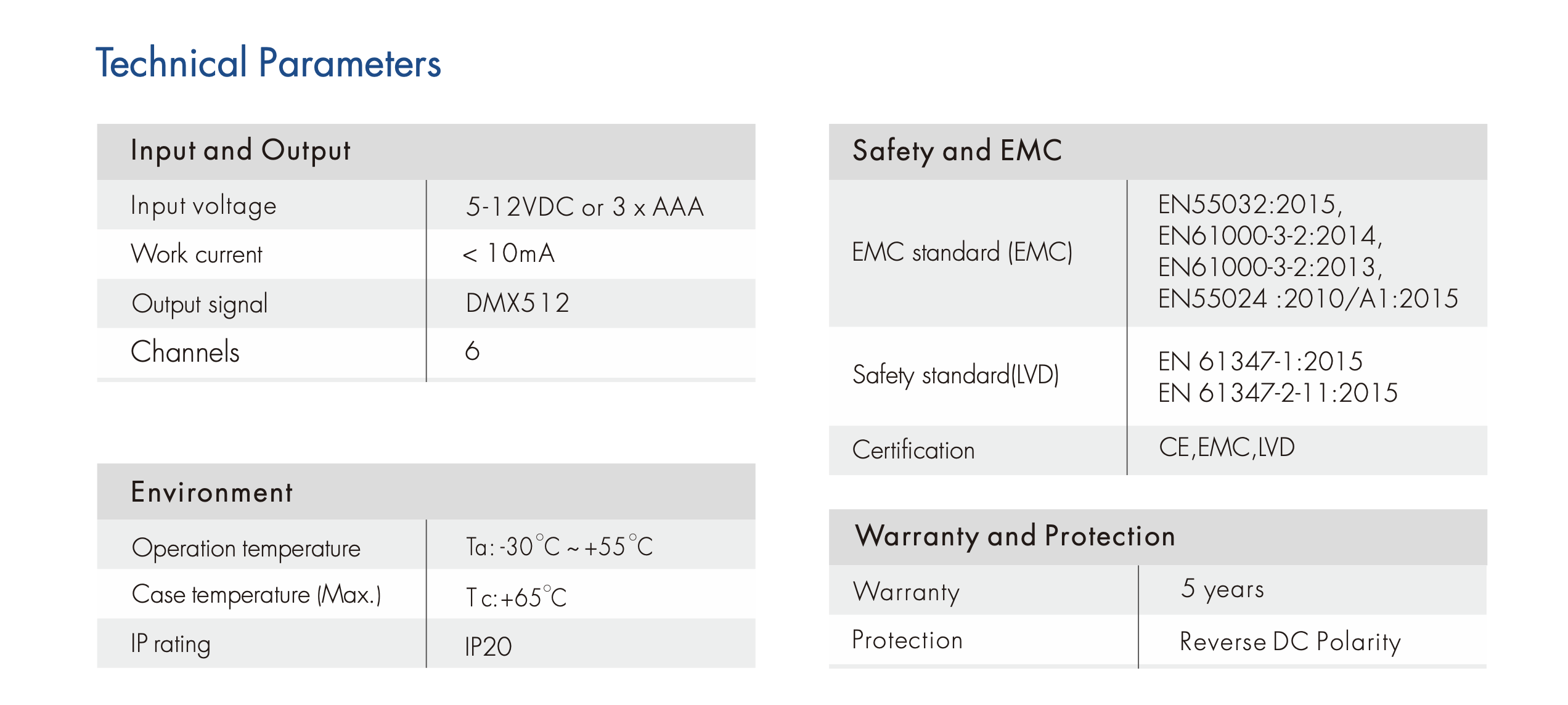
Task: Click the Tc:+65°C case temperature value
Action: [516, 597]
